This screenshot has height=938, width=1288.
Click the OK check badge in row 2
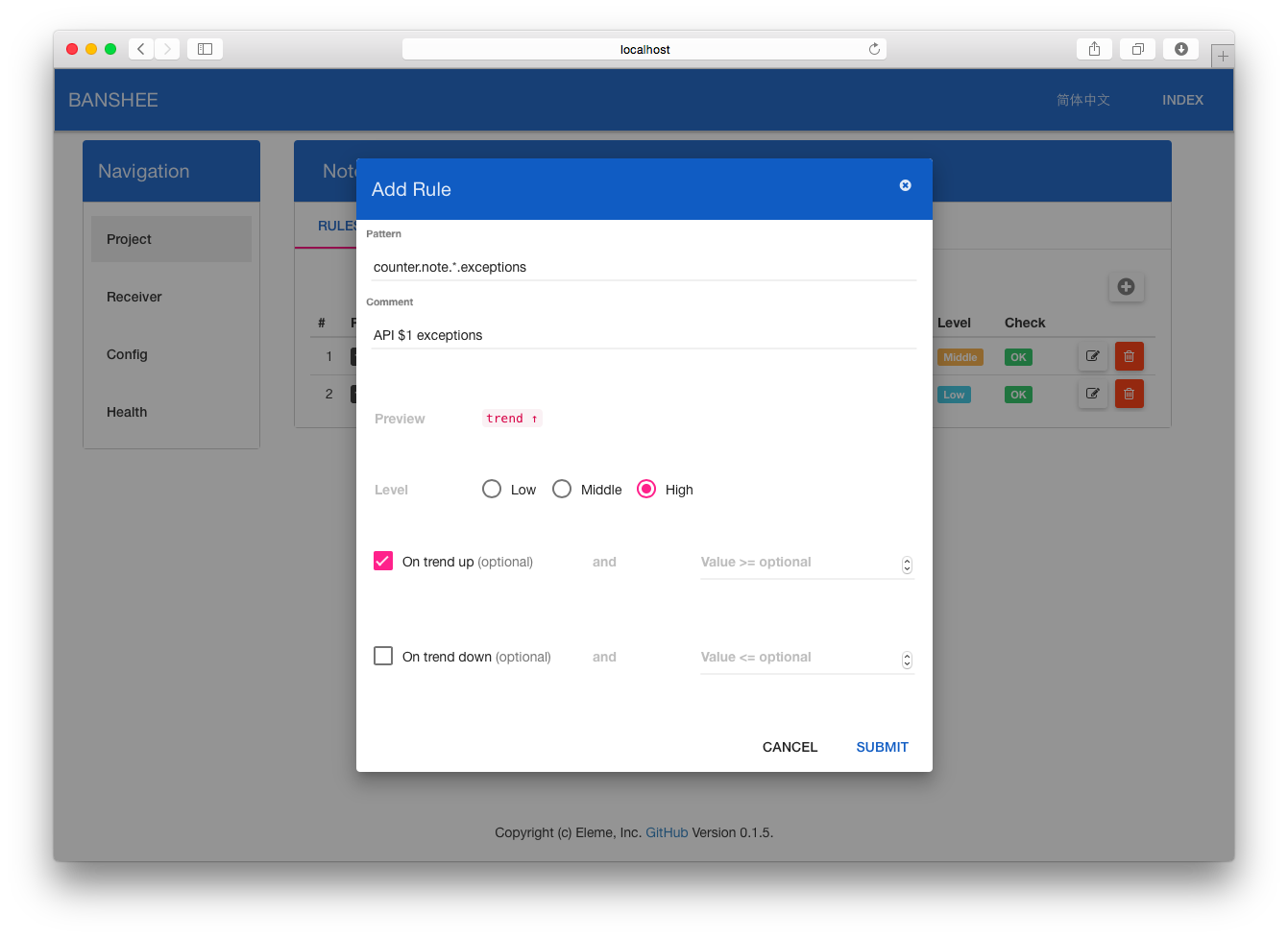pyautogui.click(x=1018, y=395)
